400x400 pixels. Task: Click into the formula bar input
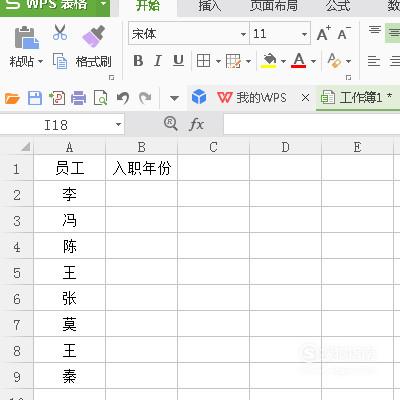312,125
